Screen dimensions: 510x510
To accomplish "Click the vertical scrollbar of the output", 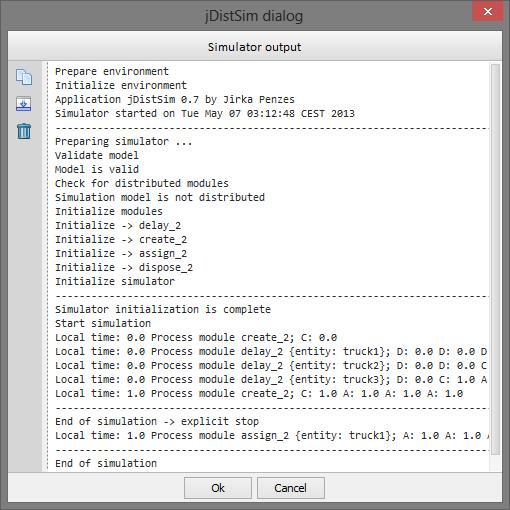I will point(495,259).
